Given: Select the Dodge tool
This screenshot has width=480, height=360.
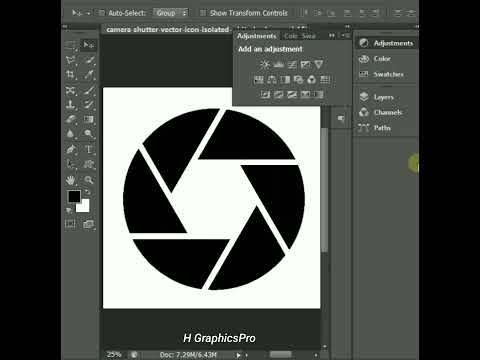Looking at the screenshot, I should pos(89,134).
